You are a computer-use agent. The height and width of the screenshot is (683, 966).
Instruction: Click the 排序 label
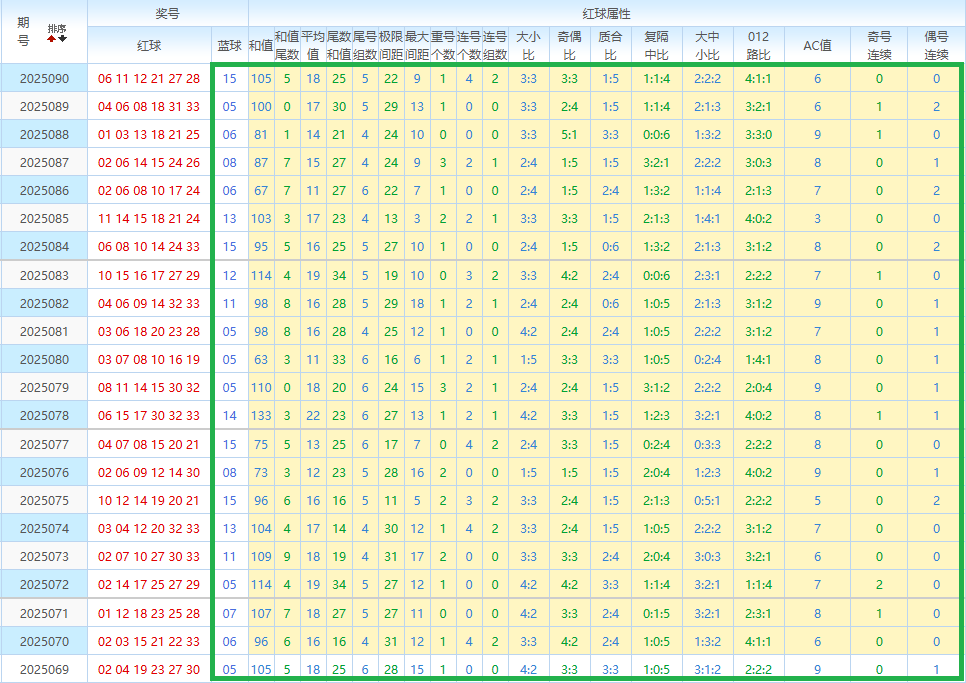tap(57, 28)
